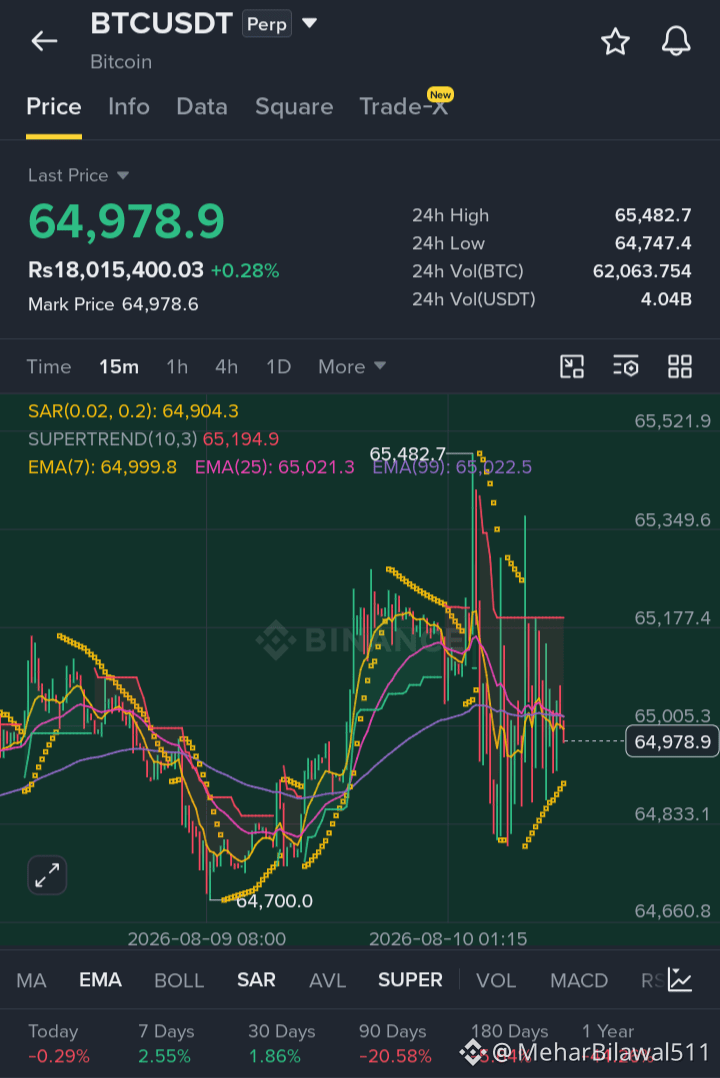Screen dimensions: 720x1078
Task: Open the More timeframes dropdown
Action: coord(351,366)
